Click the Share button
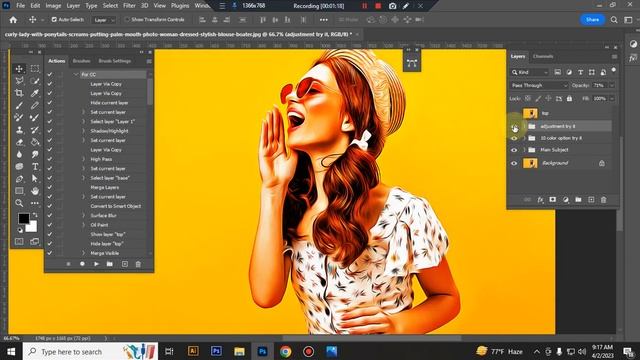This screenshot has height=360, width=640. click(592, 20)
